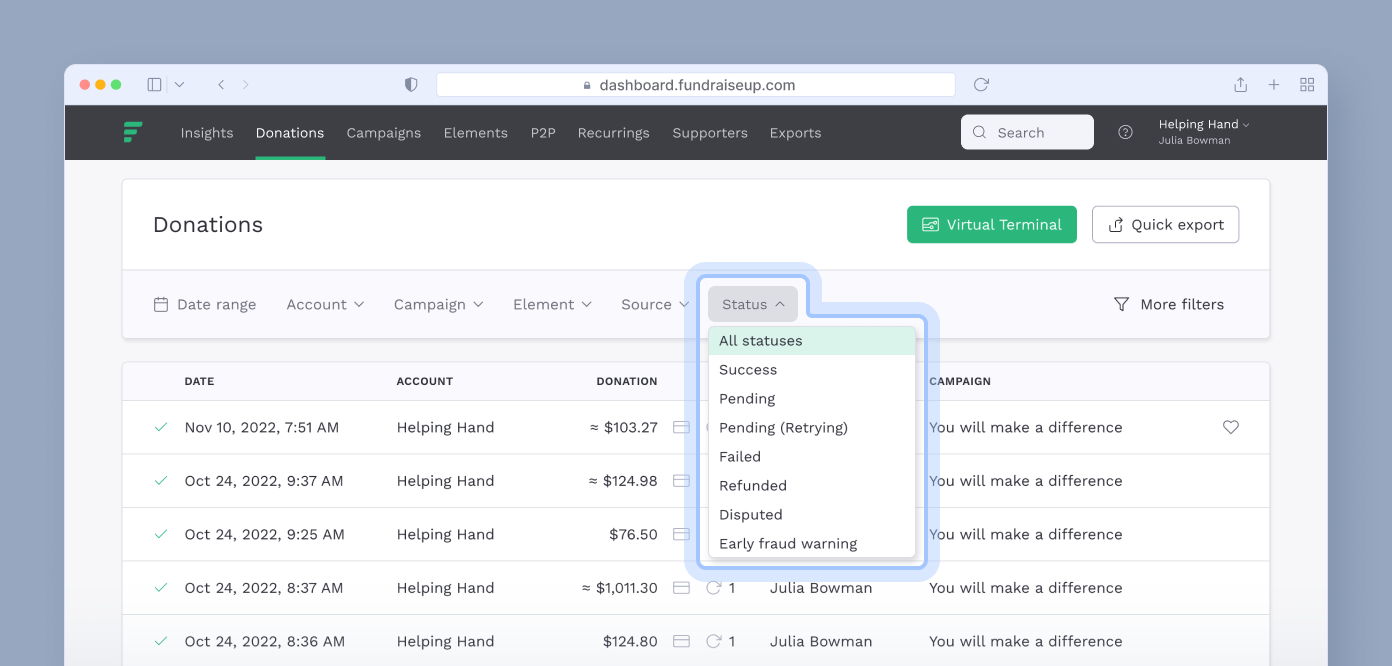The image size is (1392, 666).
Task: Go to the Recurrings tab
Action: tap(614, 132)
